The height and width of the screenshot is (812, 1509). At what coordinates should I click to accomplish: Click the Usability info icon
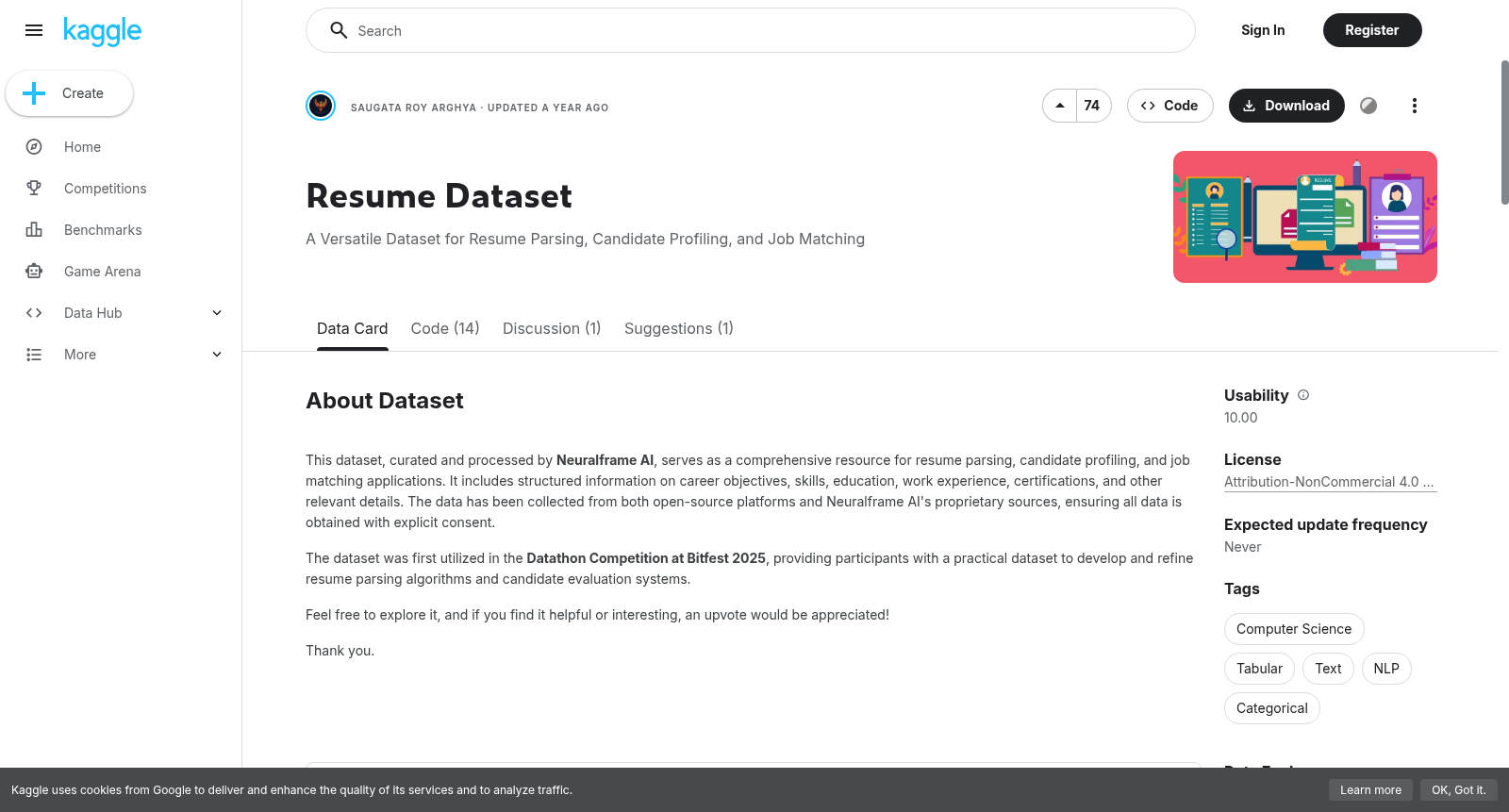pos(1303,395)
